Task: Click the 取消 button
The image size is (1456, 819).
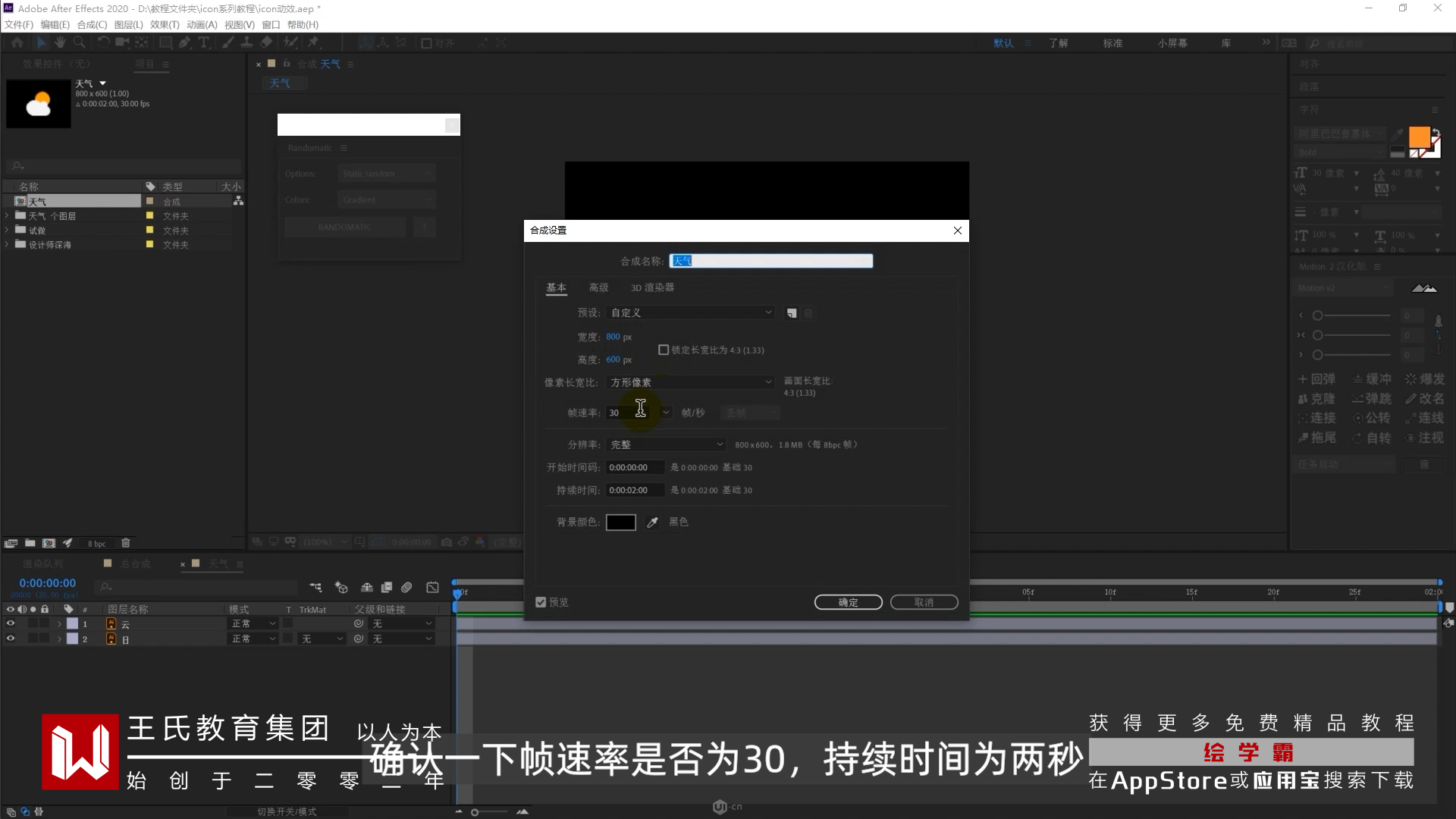Action: [924, 602]
